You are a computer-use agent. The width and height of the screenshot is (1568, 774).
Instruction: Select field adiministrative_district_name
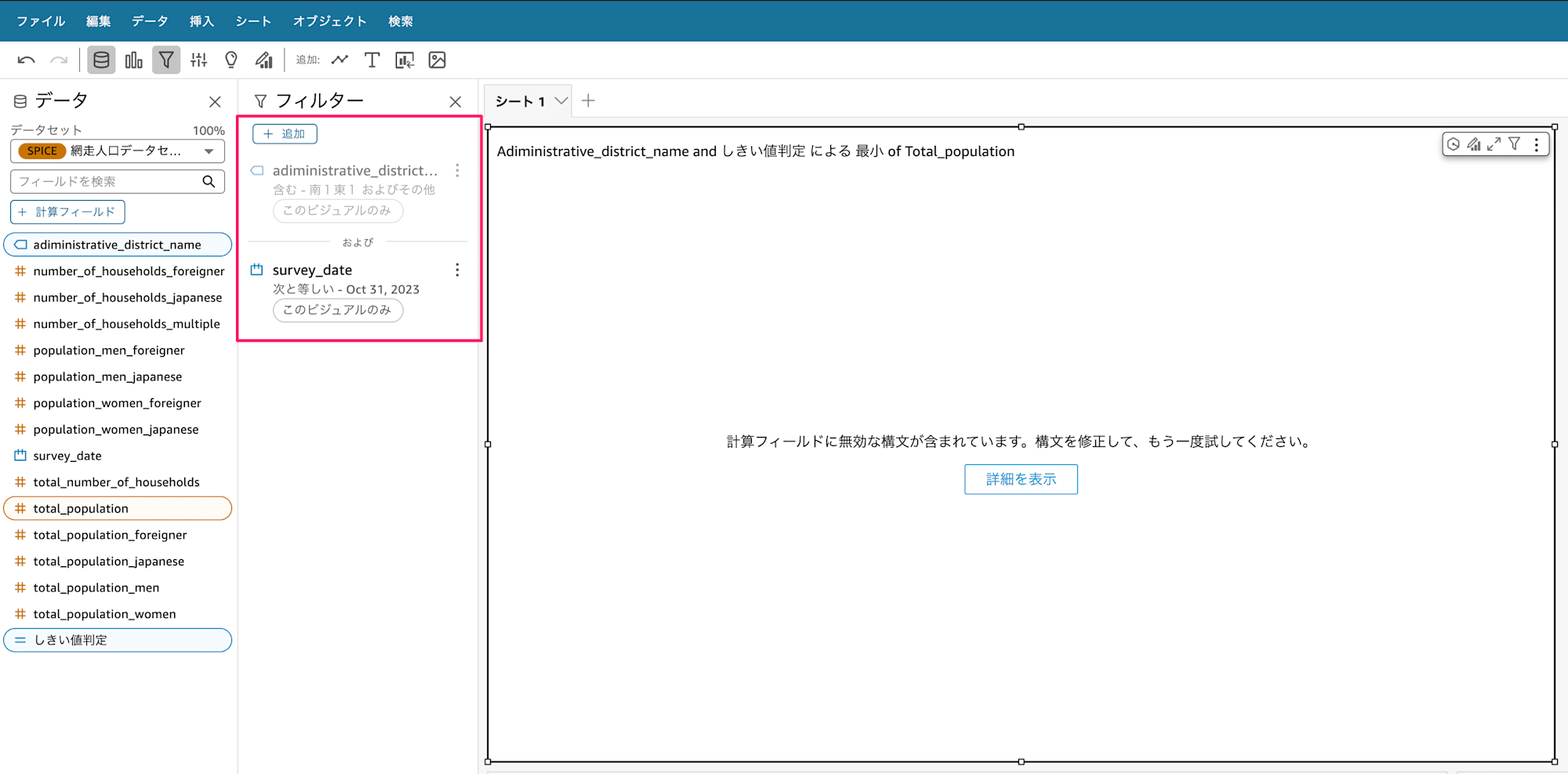(x=118, y=245)
